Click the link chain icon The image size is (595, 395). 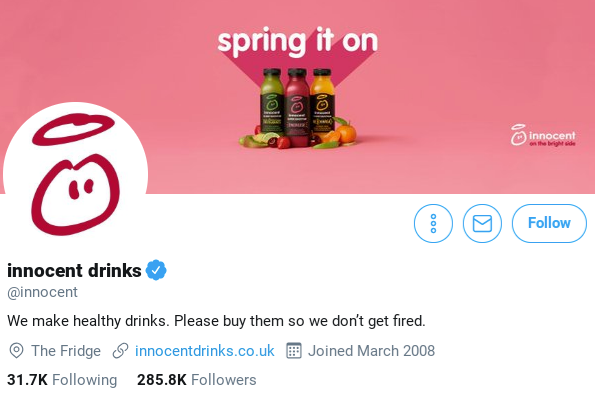tap(121, 351)
